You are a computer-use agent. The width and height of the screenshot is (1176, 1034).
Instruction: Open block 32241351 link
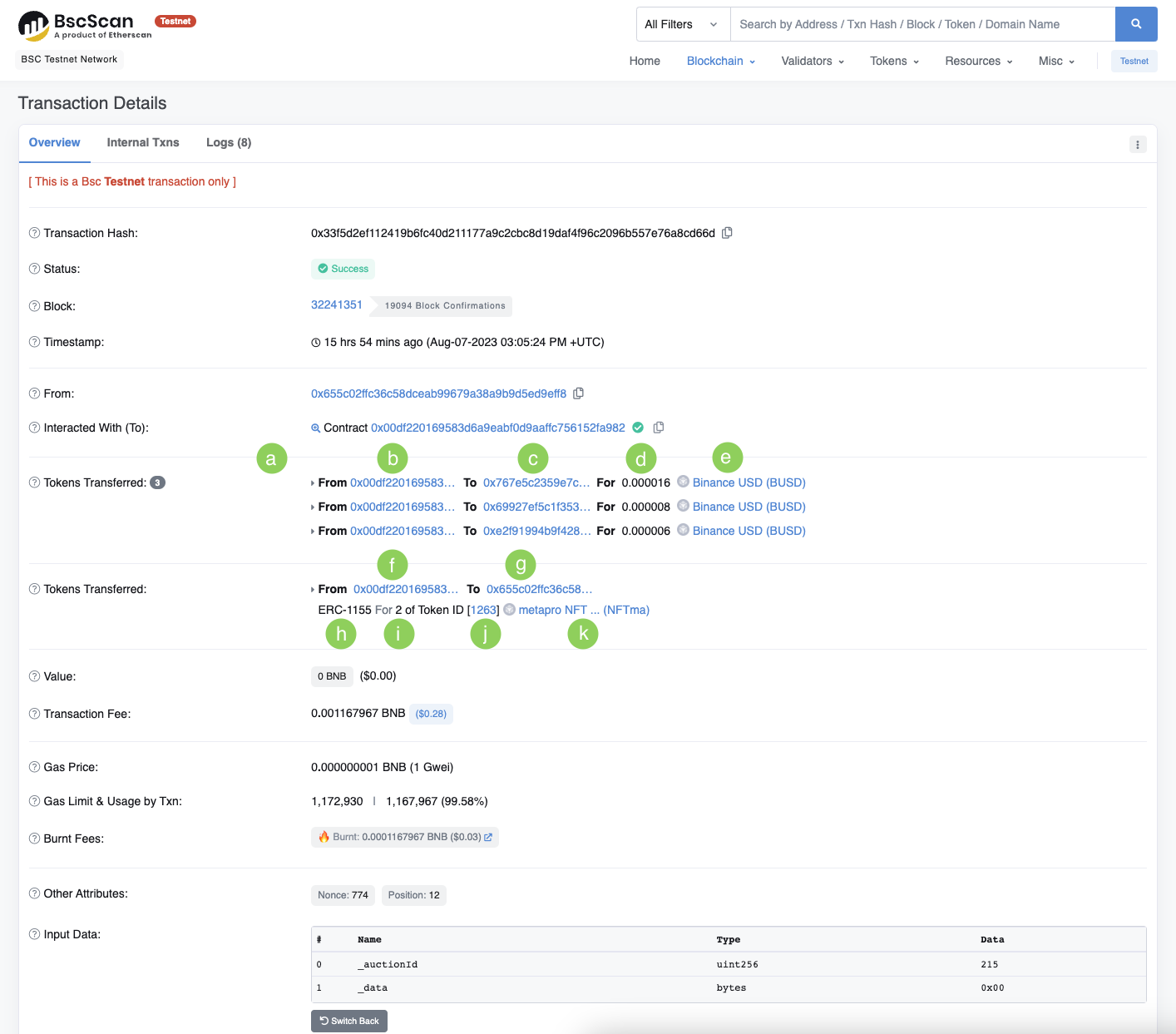[x=336, y=304]
